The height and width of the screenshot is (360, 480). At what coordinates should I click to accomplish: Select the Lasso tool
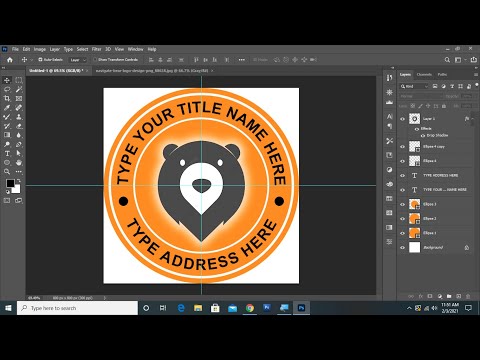coord(7,89)
